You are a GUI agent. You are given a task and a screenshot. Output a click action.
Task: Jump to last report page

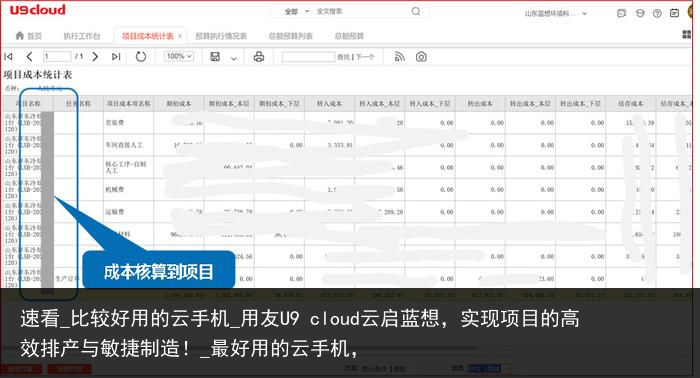[x=116, y=57]
